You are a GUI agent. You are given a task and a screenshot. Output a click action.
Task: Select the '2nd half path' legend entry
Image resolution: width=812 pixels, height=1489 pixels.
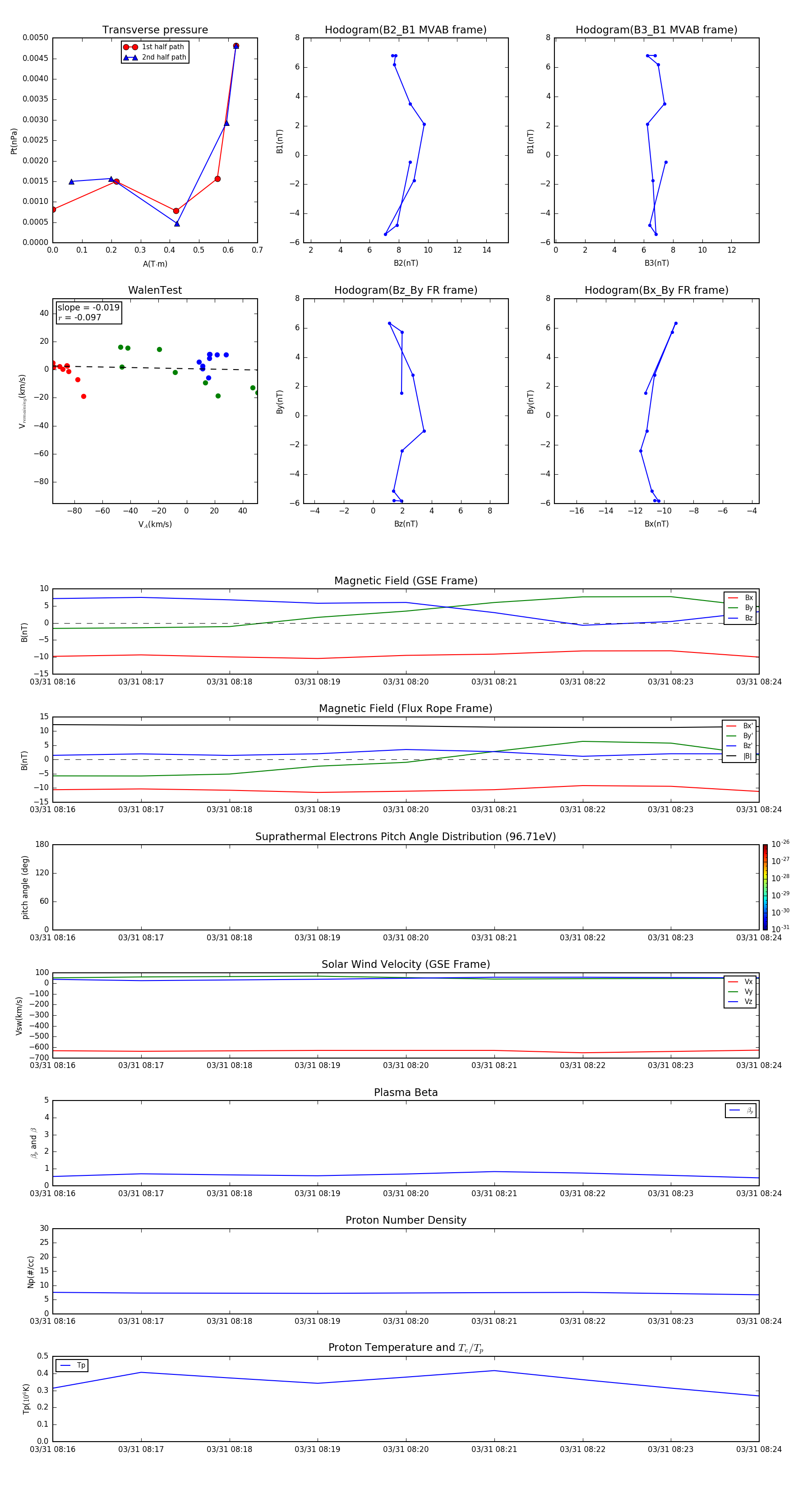click(x=155, y=57)
